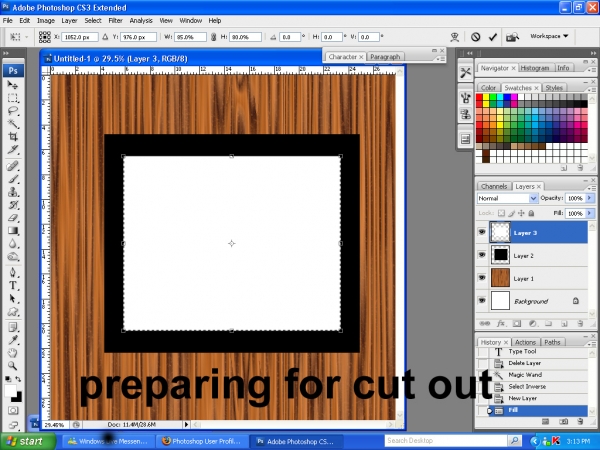This screenshot has width=600, height=450.
Task: Cancel the transform with the cancel icon
Action: click(x=475, y=37)
